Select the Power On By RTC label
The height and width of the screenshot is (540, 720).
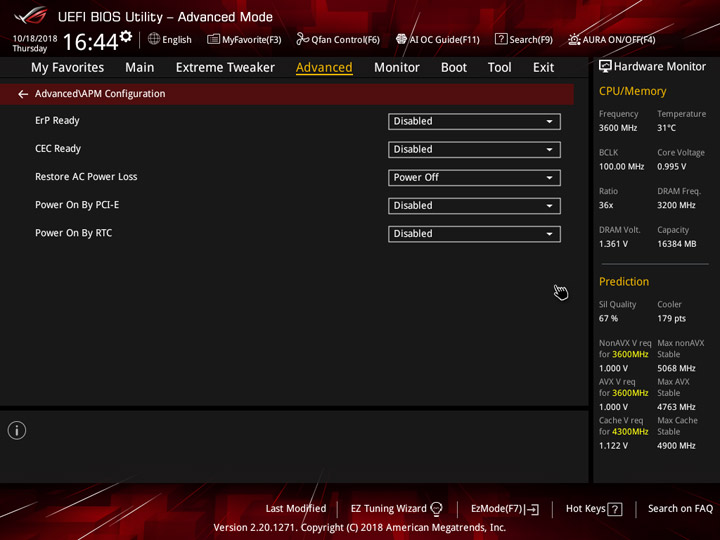click(73, 233)
